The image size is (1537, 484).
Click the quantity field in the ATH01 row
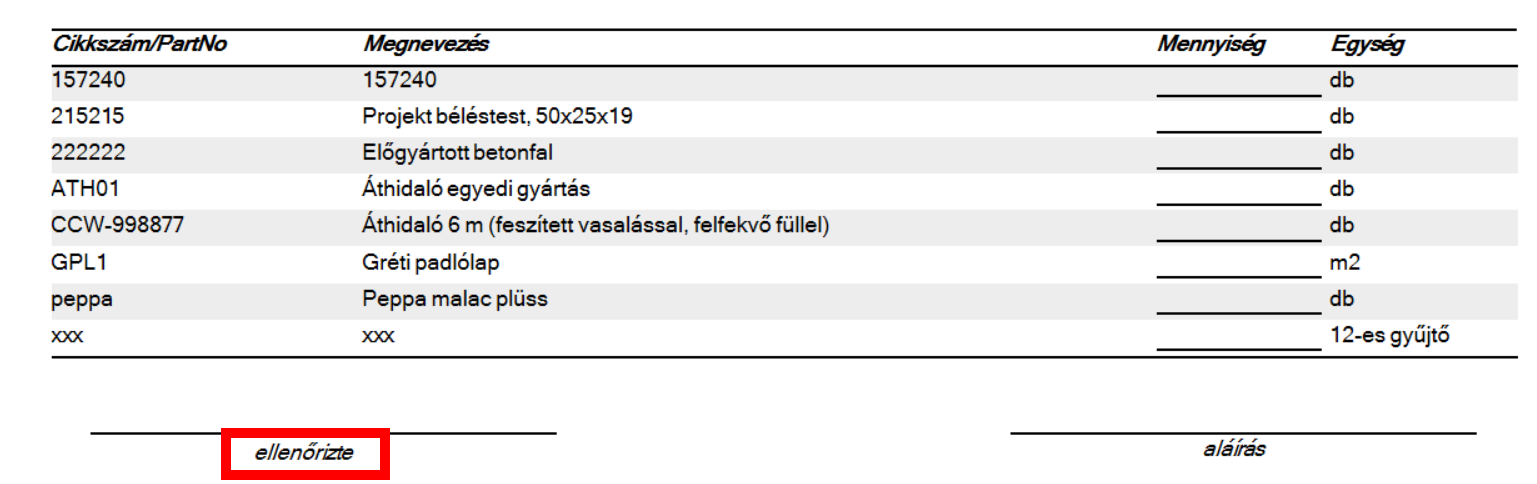click(1238, 192)
